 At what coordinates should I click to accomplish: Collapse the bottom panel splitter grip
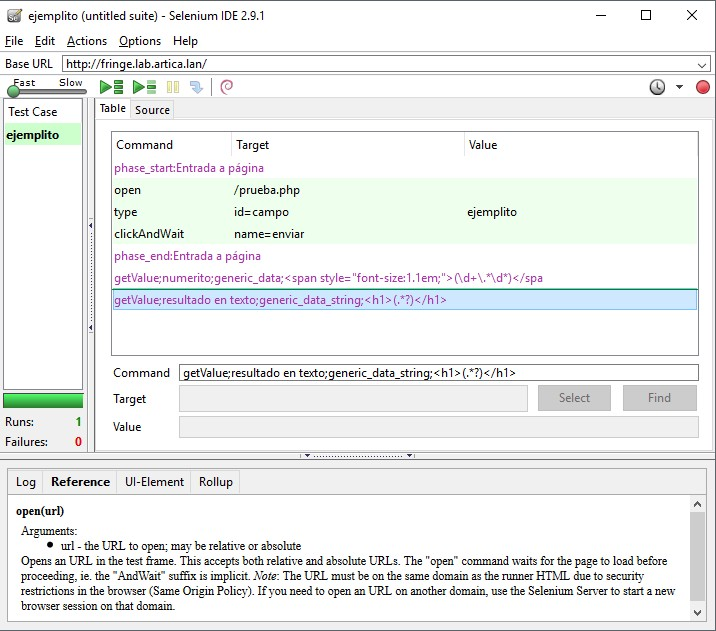point(358,456)
